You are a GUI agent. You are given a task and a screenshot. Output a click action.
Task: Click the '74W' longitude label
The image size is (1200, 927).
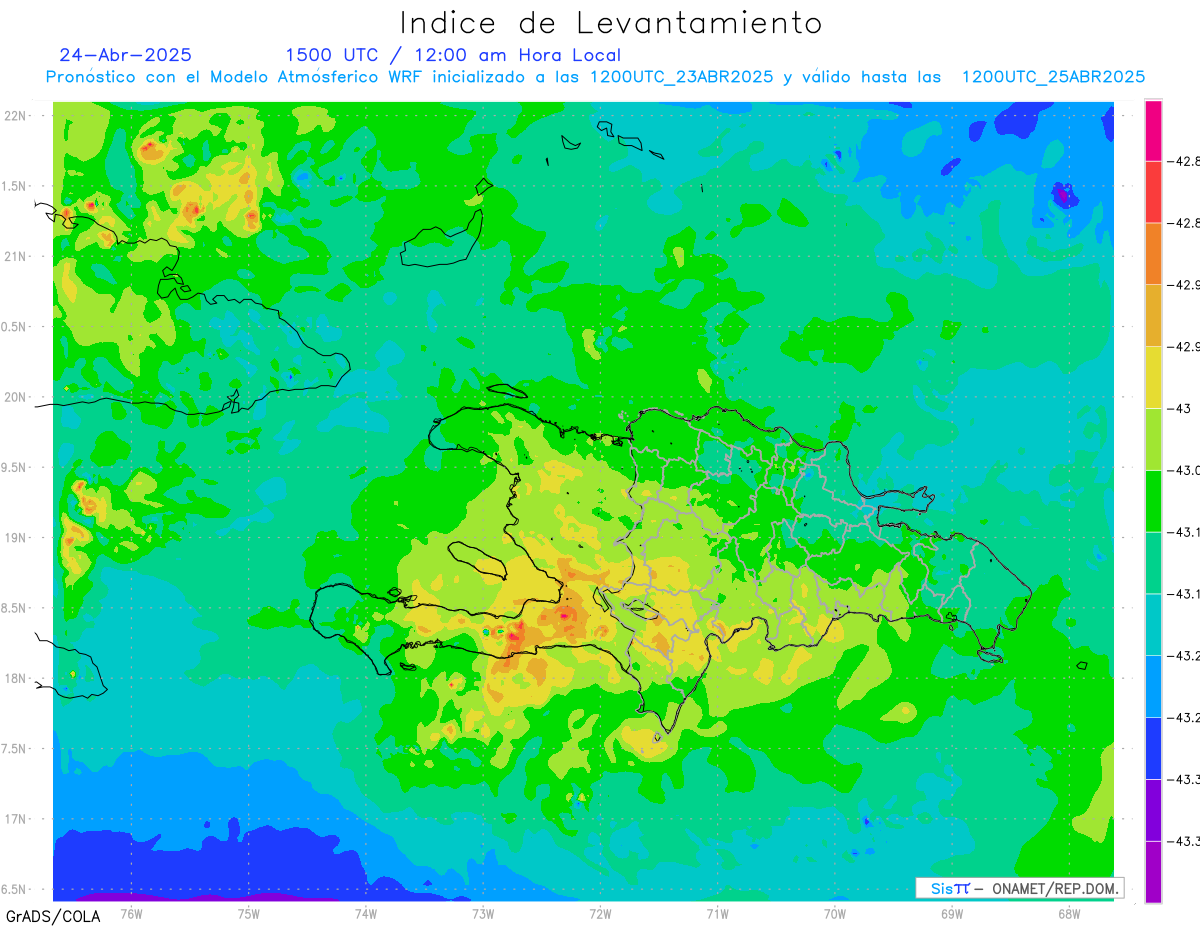point(366,913)
